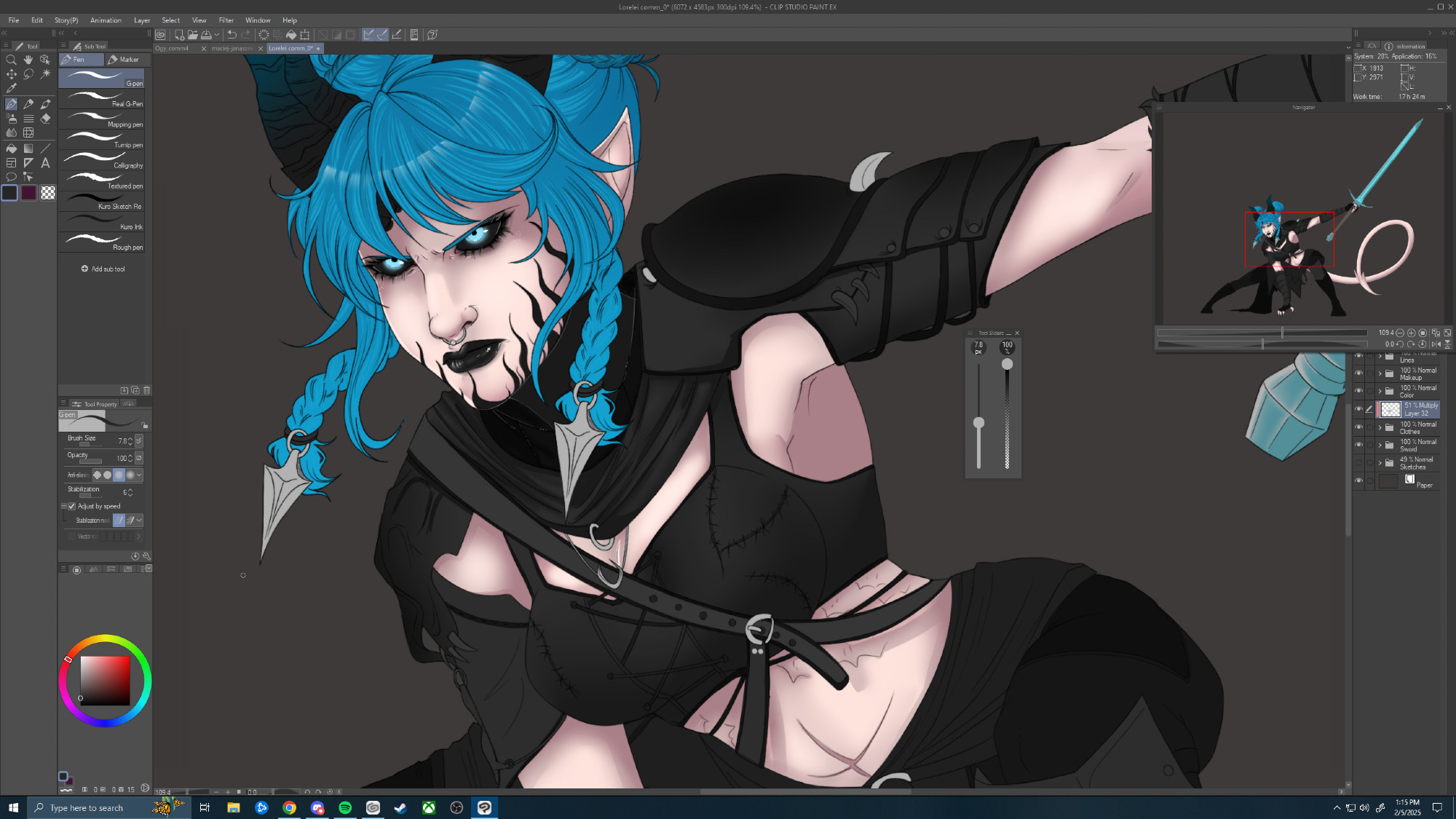Screen dimensions: 1456x819
Task: Open the File menu
Action: [14, 20]
